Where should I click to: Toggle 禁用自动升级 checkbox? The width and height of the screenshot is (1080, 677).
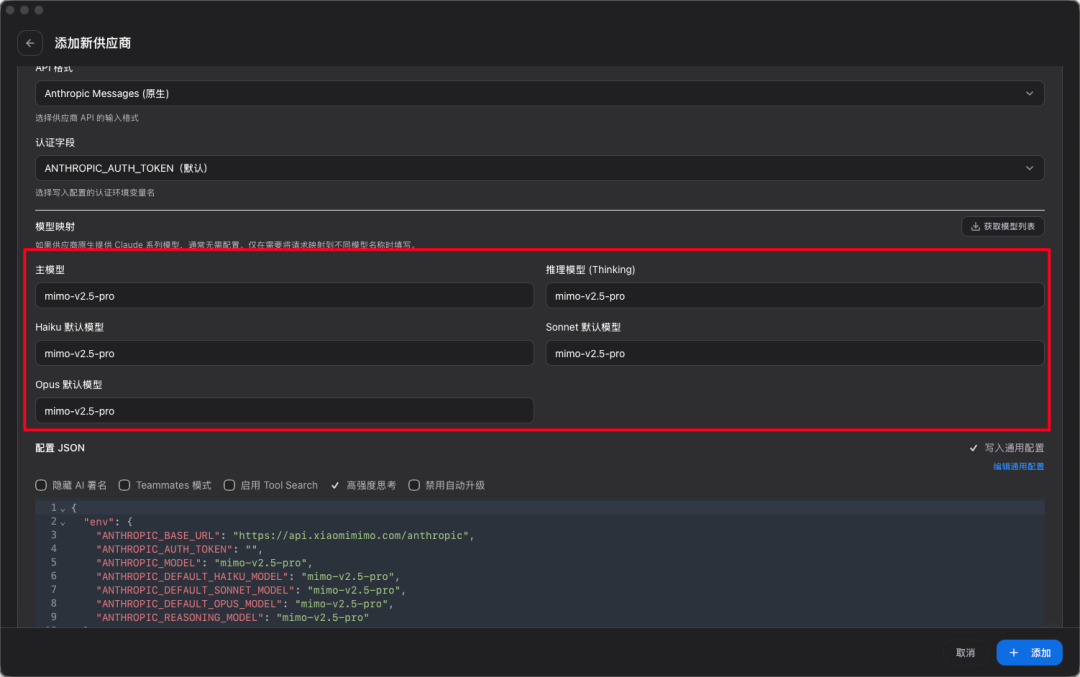pyautogui.click(x=414, y=485)
